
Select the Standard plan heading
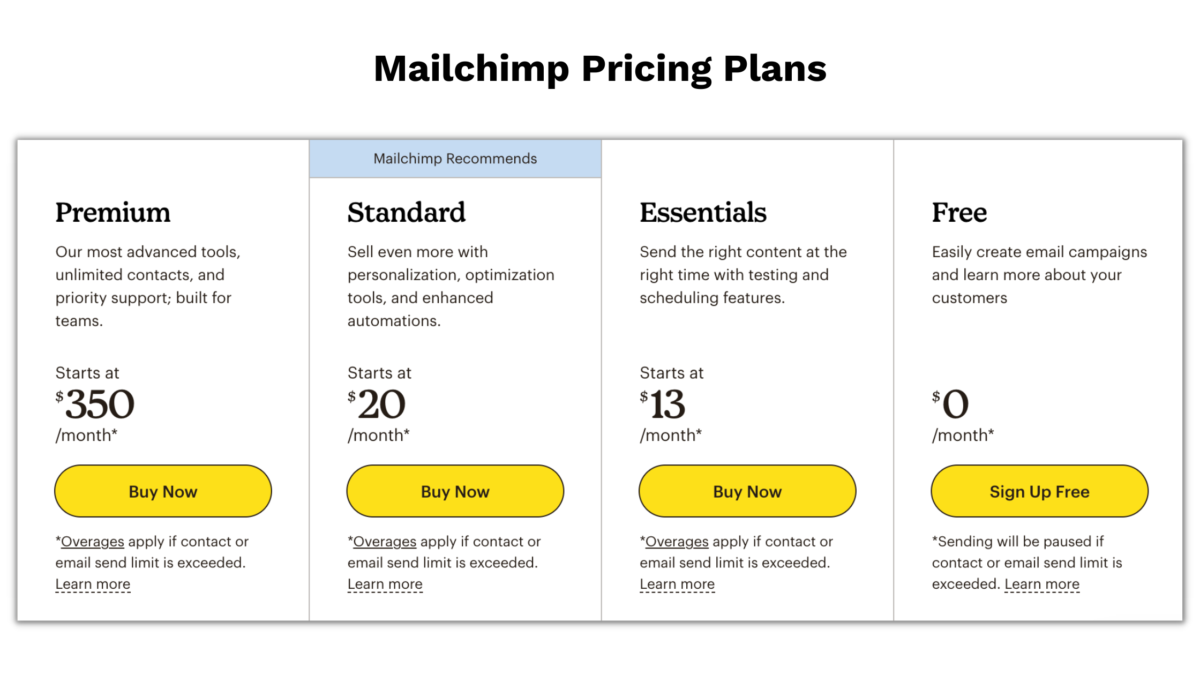pyautogui.click(x=406, y=212)
